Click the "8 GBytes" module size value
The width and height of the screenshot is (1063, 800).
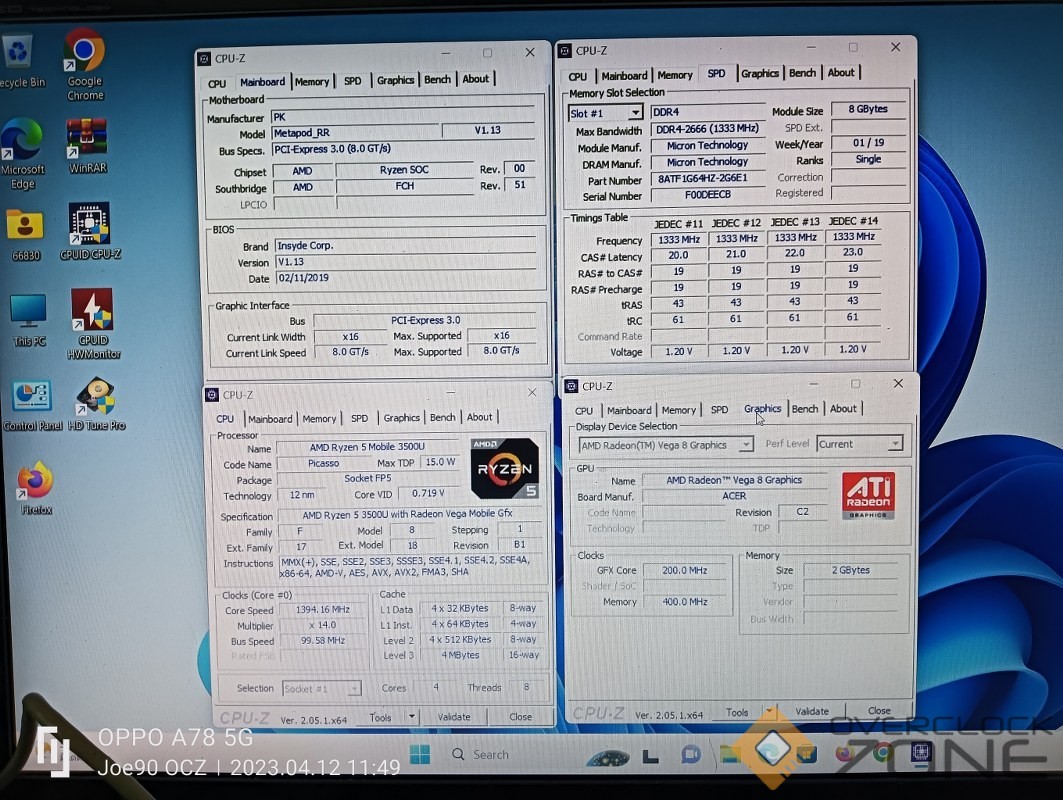point(868,109)
